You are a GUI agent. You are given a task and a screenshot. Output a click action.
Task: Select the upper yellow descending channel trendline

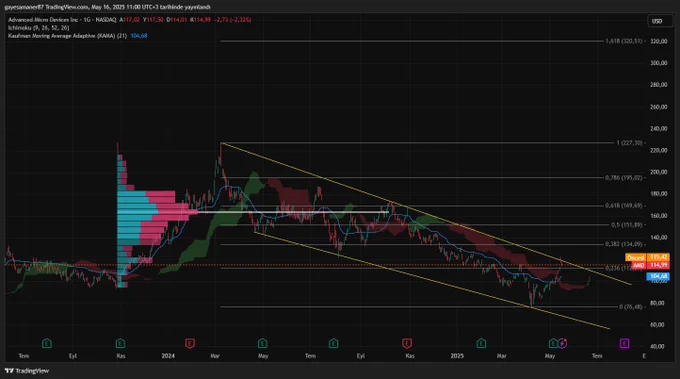point(426,214)
